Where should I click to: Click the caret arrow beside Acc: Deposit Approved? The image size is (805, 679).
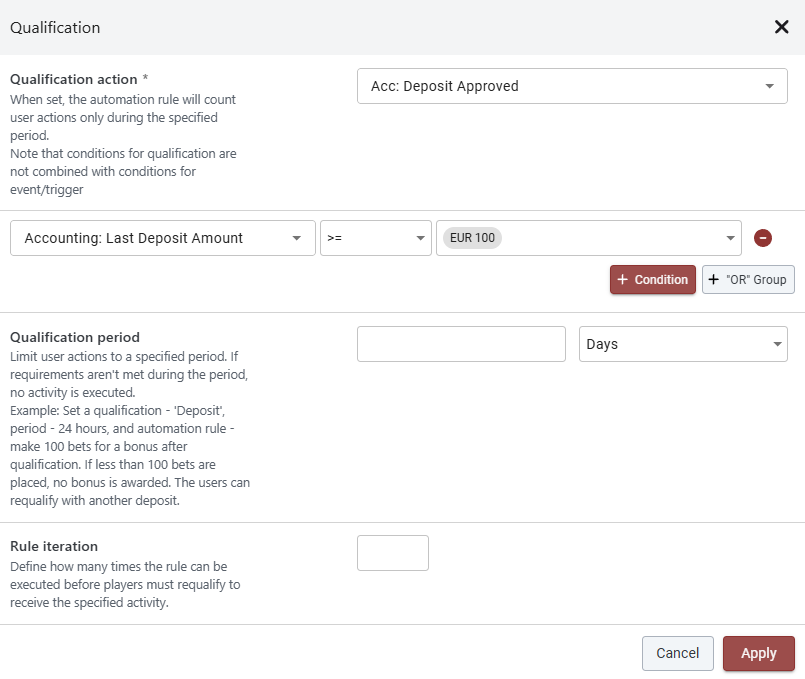click(769, 86)
